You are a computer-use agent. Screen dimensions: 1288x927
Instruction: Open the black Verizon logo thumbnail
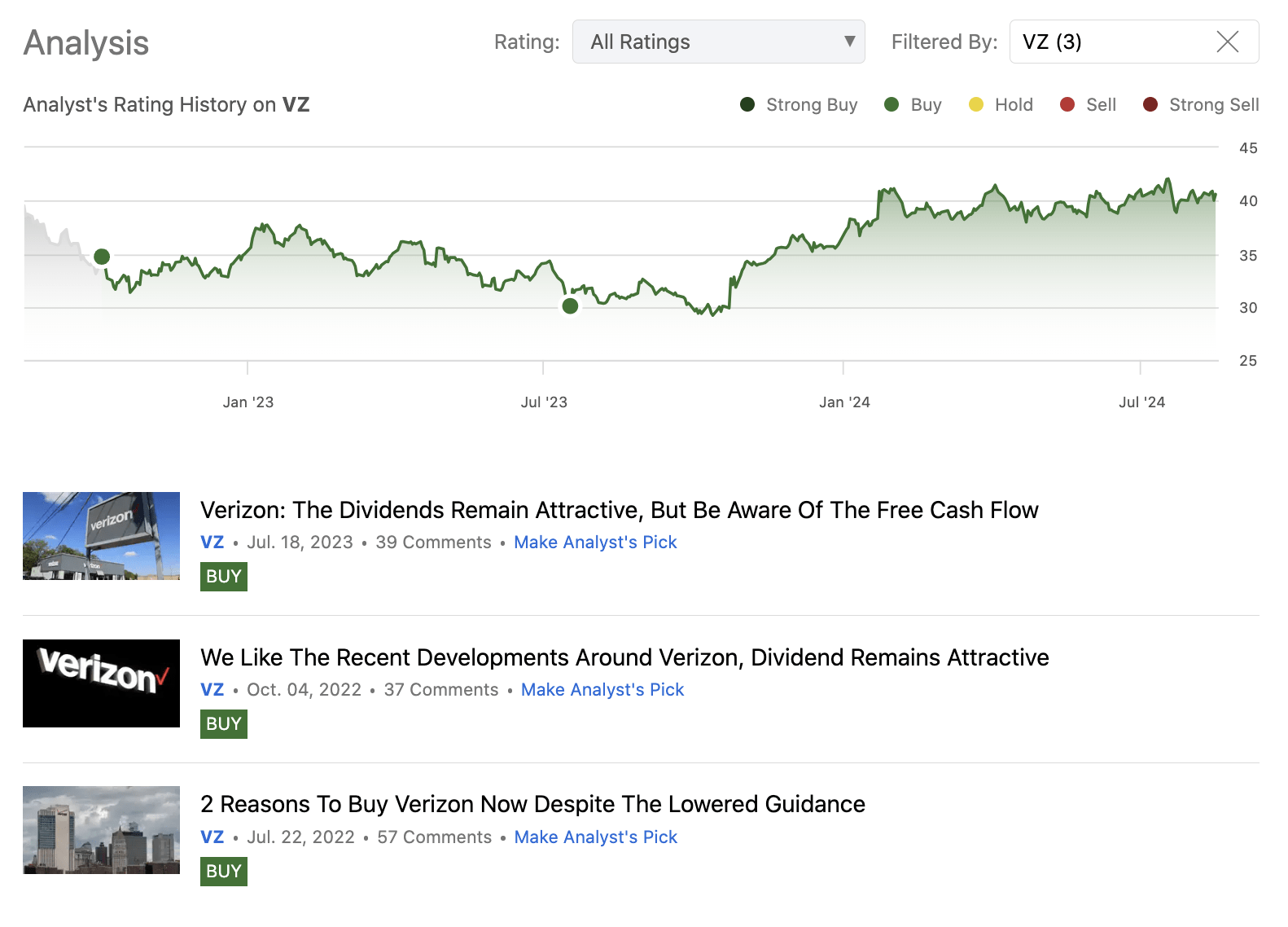(x=101, y=683)
